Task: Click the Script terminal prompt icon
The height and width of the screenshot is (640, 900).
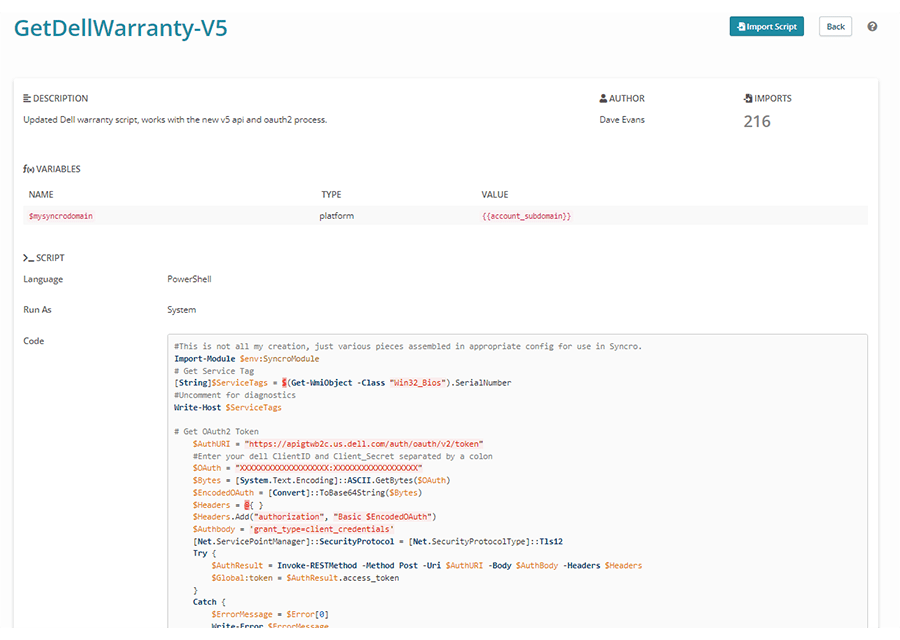Action: (28, 258)
